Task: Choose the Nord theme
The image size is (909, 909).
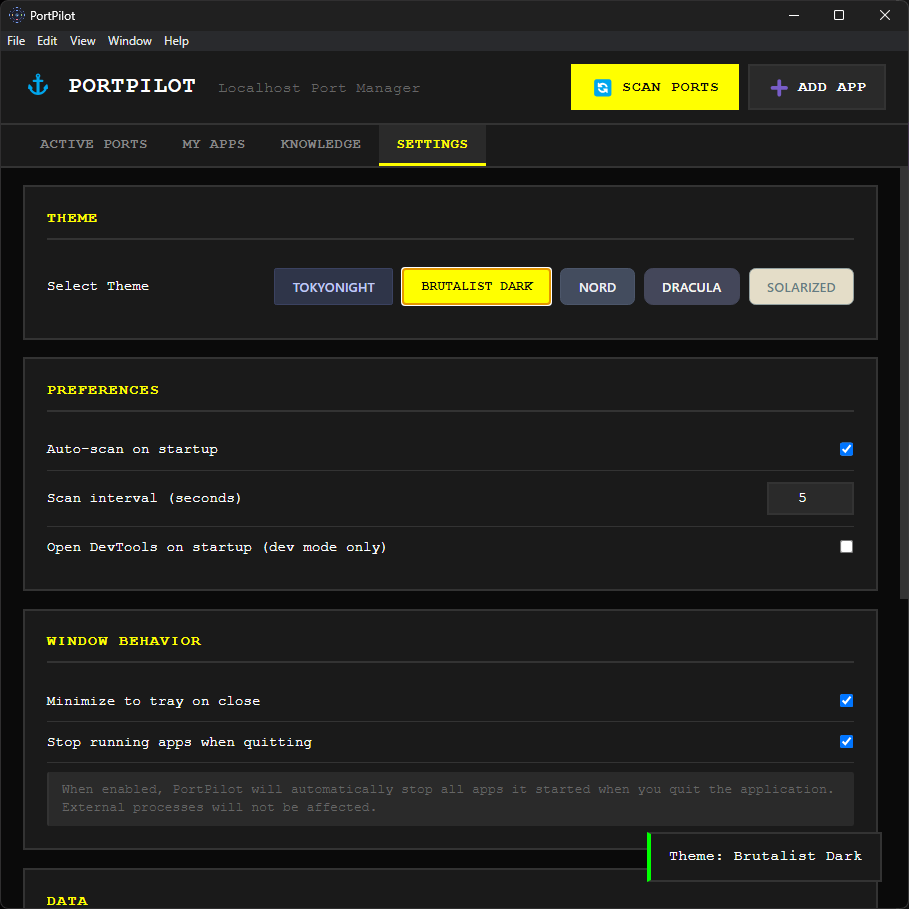Action: click(597, 287)
